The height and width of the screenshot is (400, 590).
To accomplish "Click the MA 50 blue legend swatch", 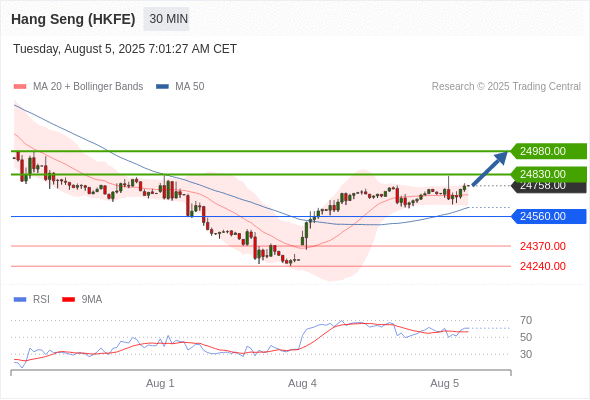I will coord(162,87).
